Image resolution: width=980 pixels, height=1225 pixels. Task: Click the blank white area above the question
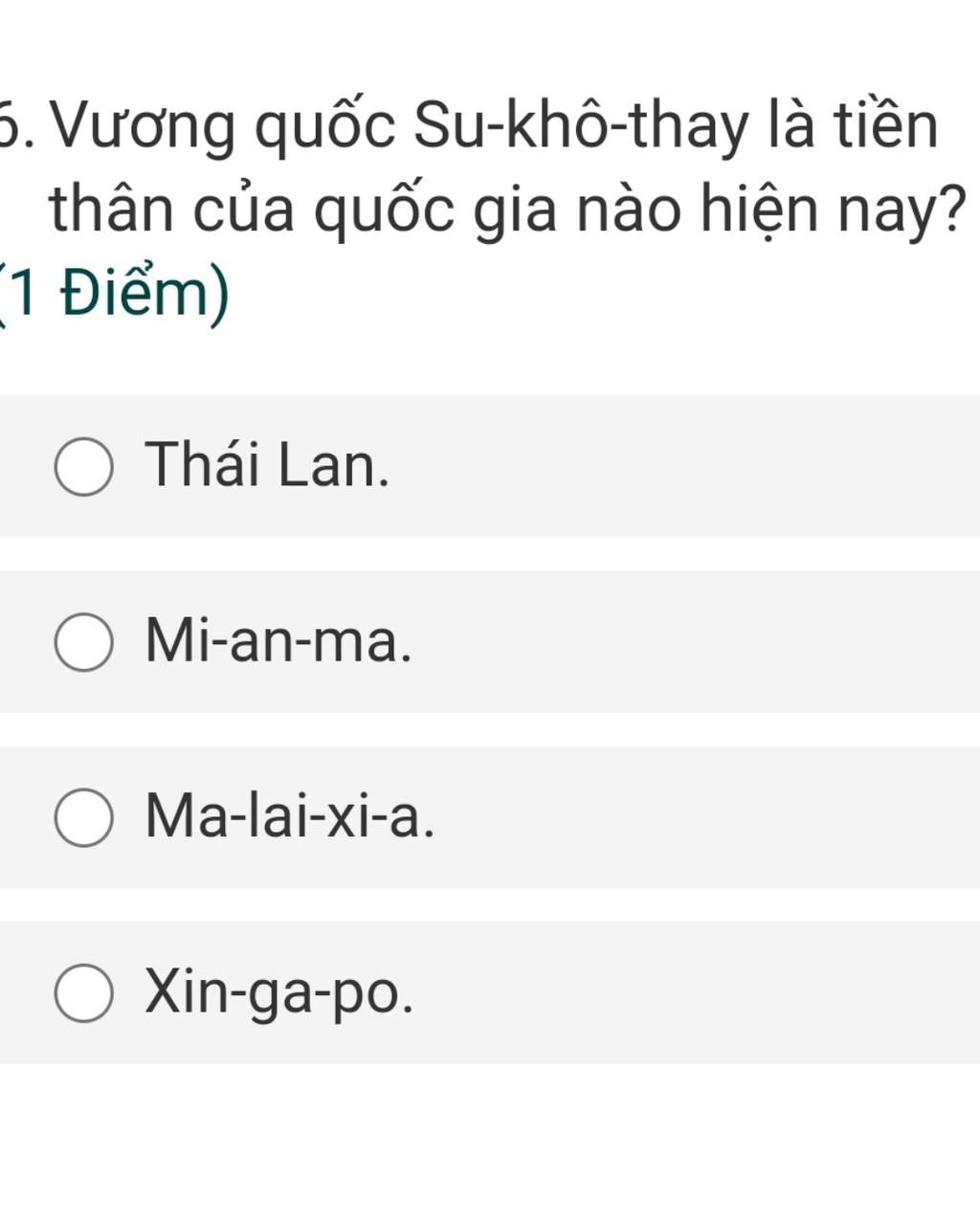point(490,43)
